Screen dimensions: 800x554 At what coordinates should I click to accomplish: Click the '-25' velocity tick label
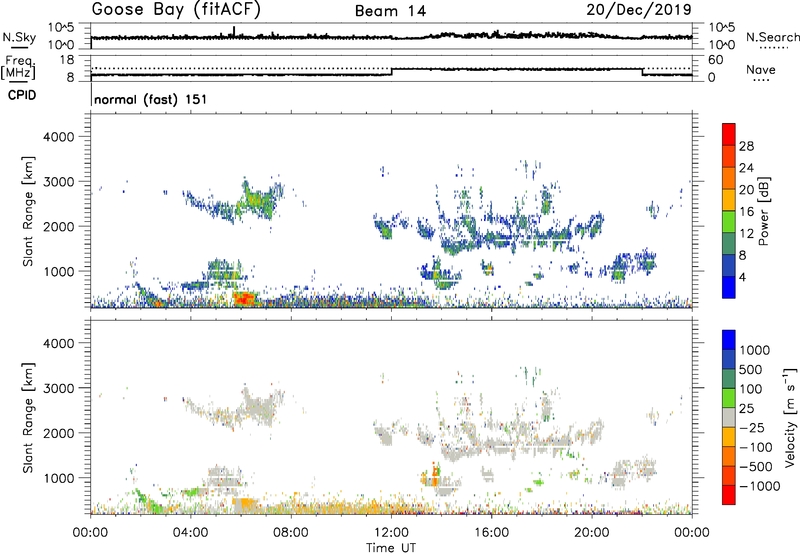pos(752,428)
